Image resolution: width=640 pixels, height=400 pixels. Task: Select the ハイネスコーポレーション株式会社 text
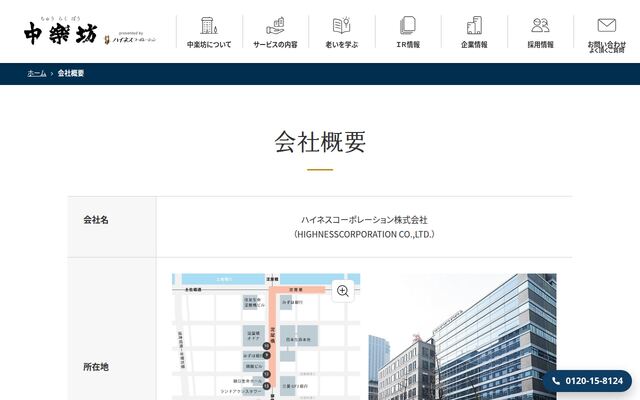point(364,220)
